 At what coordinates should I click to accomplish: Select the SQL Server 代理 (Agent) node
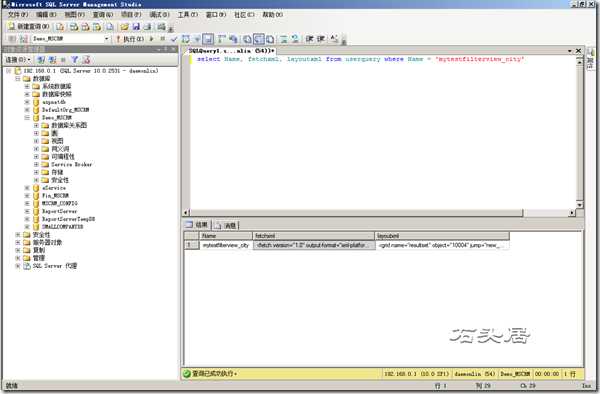[x=55, y=266]
